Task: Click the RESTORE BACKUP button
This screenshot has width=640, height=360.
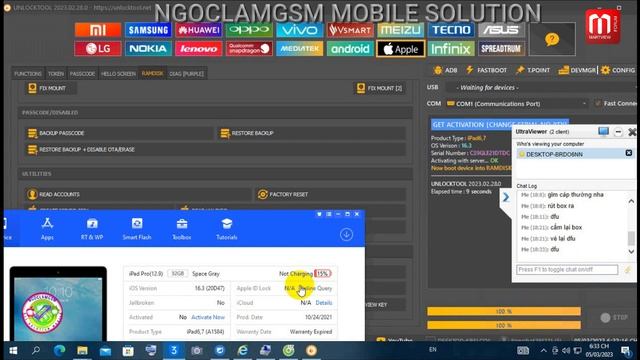Action: click(312, 133)
